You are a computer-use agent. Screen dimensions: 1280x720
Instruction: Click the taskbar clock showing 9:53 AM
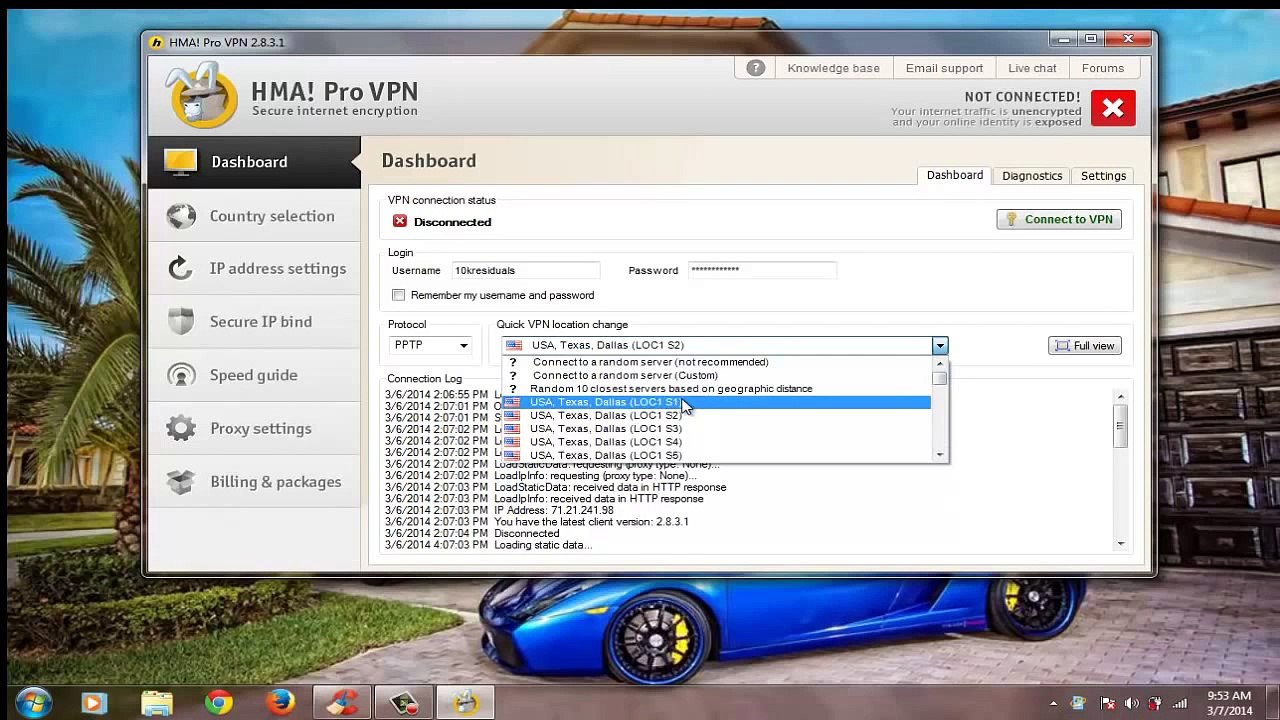pos(1229,703)
